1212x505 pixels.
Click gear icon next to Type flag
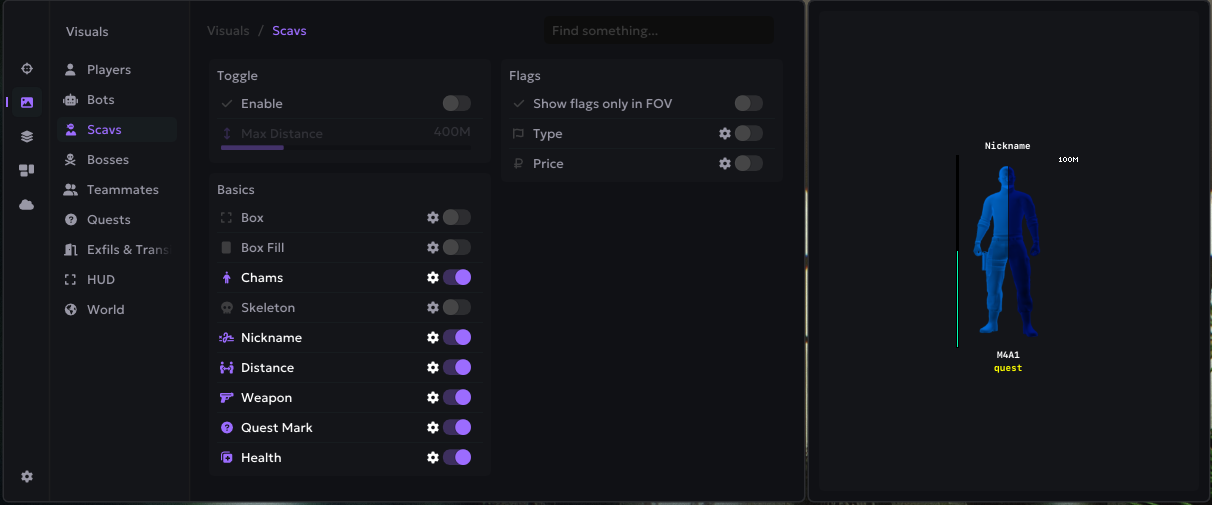tap(725, 134)
